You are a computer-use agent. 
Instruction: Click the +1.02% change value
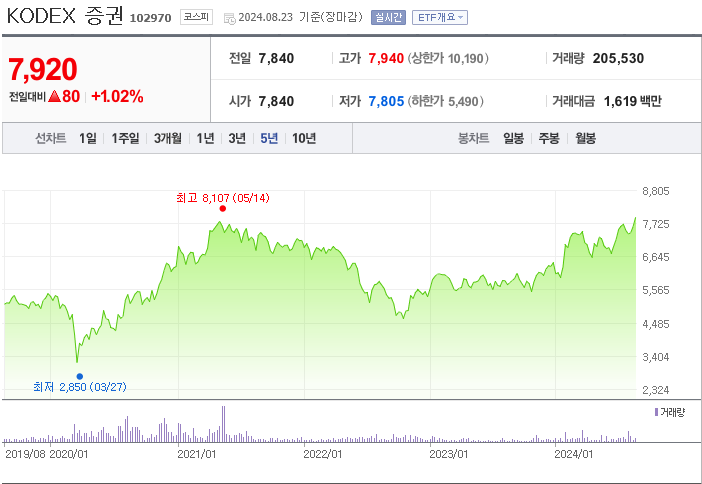[117, 96]
